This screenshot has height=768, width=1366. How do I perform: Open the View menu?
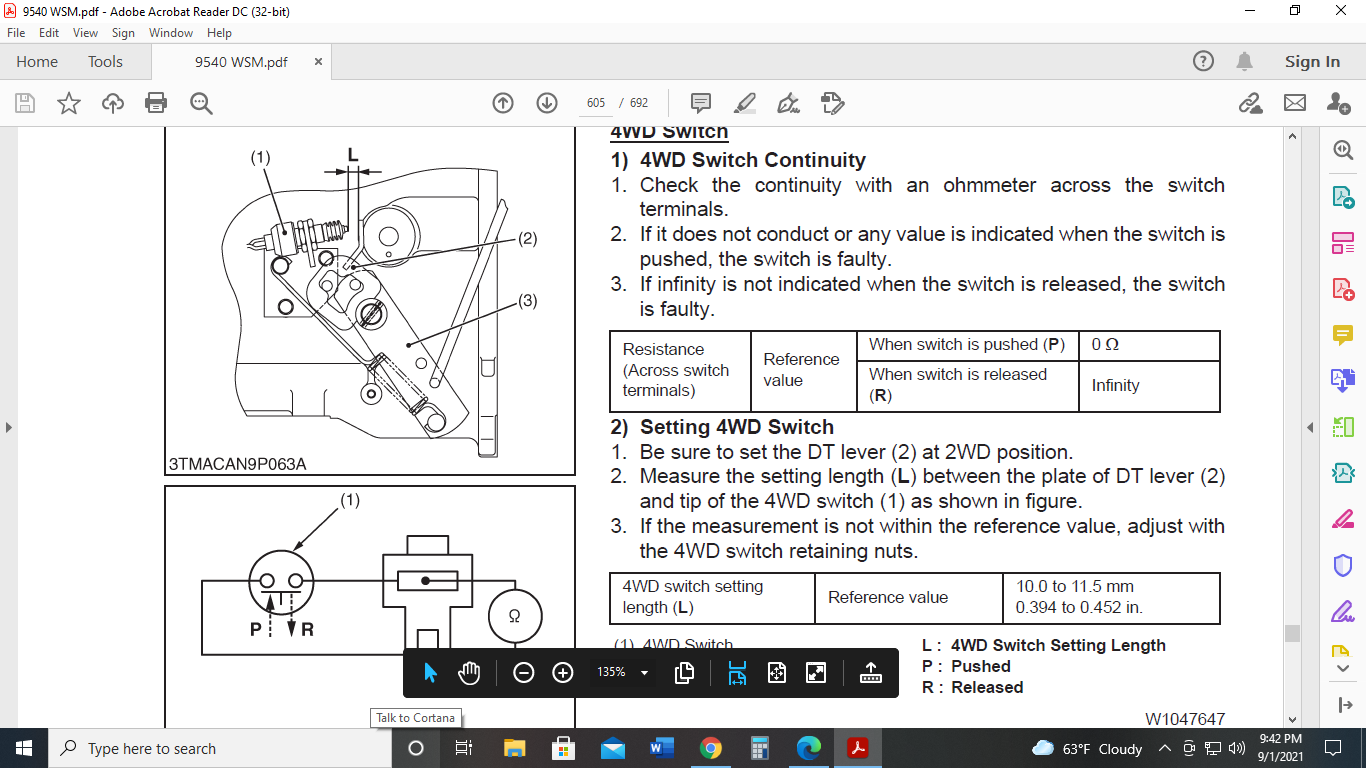pyautogui.click(x=85, y=33)
